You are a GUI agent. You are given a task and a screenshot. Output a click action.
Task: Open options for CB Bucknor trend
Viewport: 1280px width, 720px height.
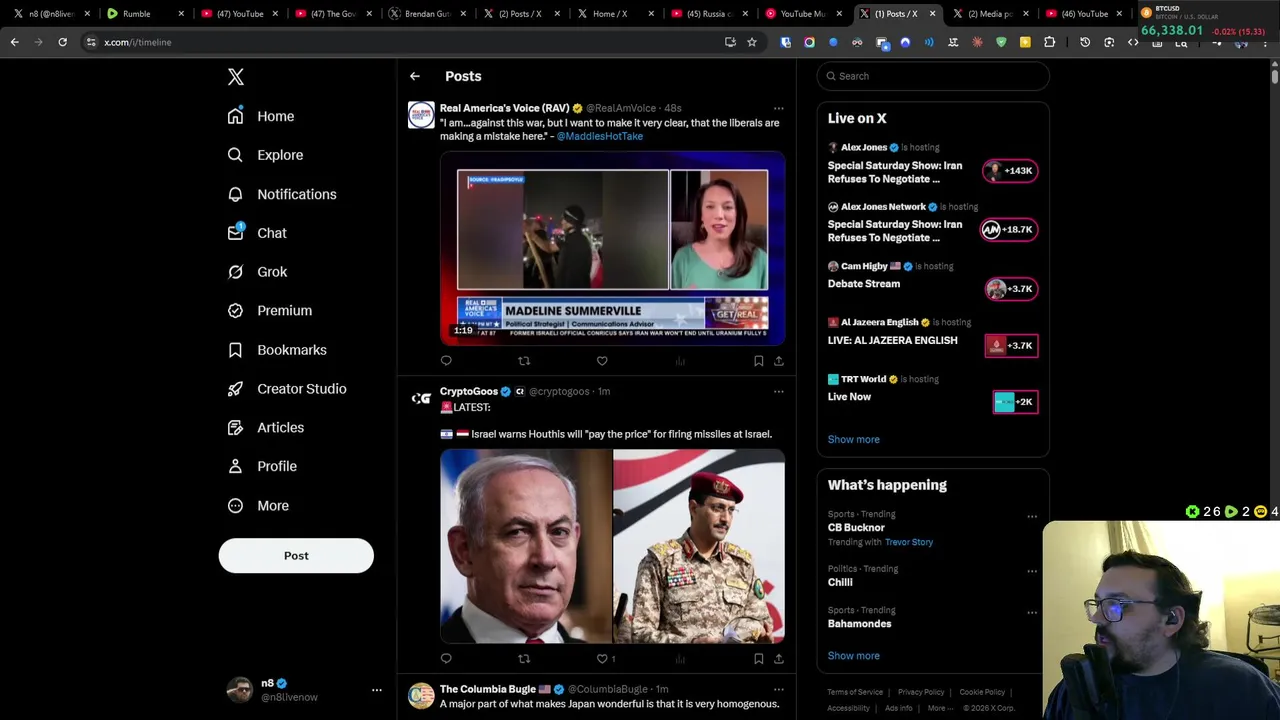click(1032, 517)
